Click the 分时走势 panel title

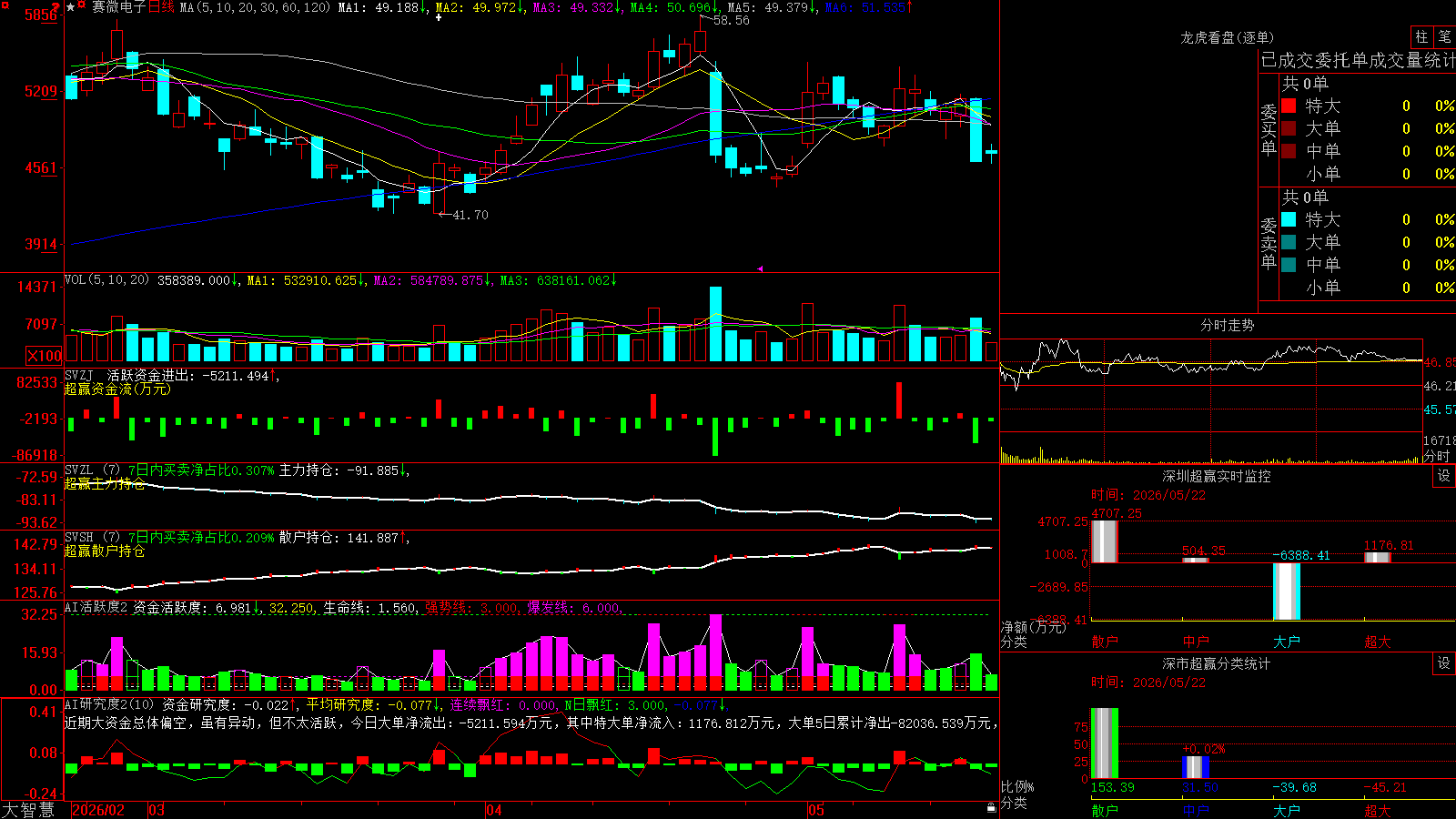click(1228, 325)
